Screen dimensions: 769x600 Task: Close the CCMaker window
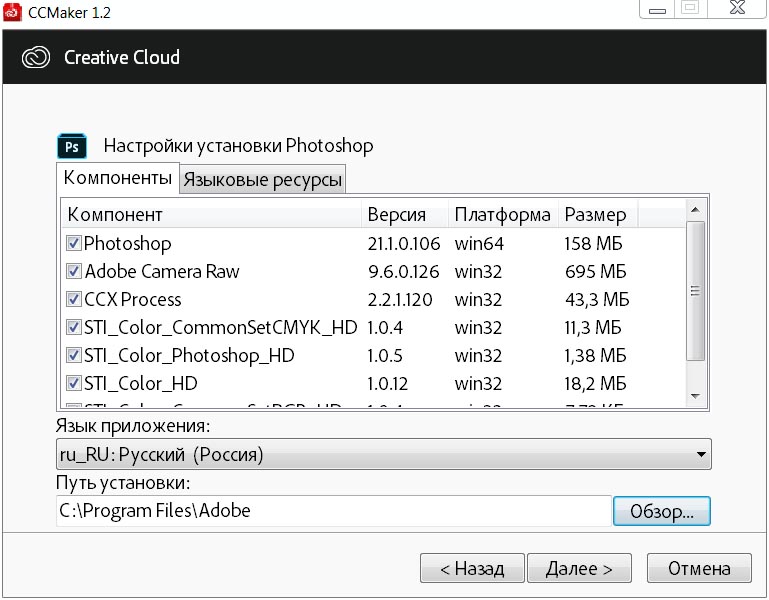click(x=737, y=8)
